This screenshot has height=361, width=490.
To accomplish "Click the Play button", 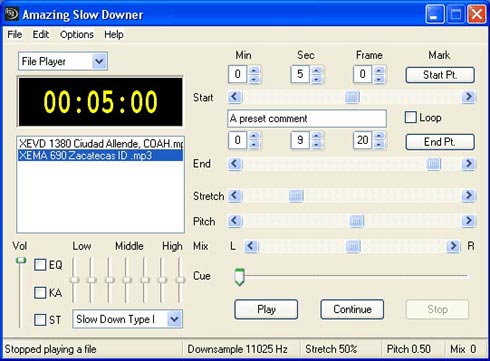I will [x=266, y=309].
